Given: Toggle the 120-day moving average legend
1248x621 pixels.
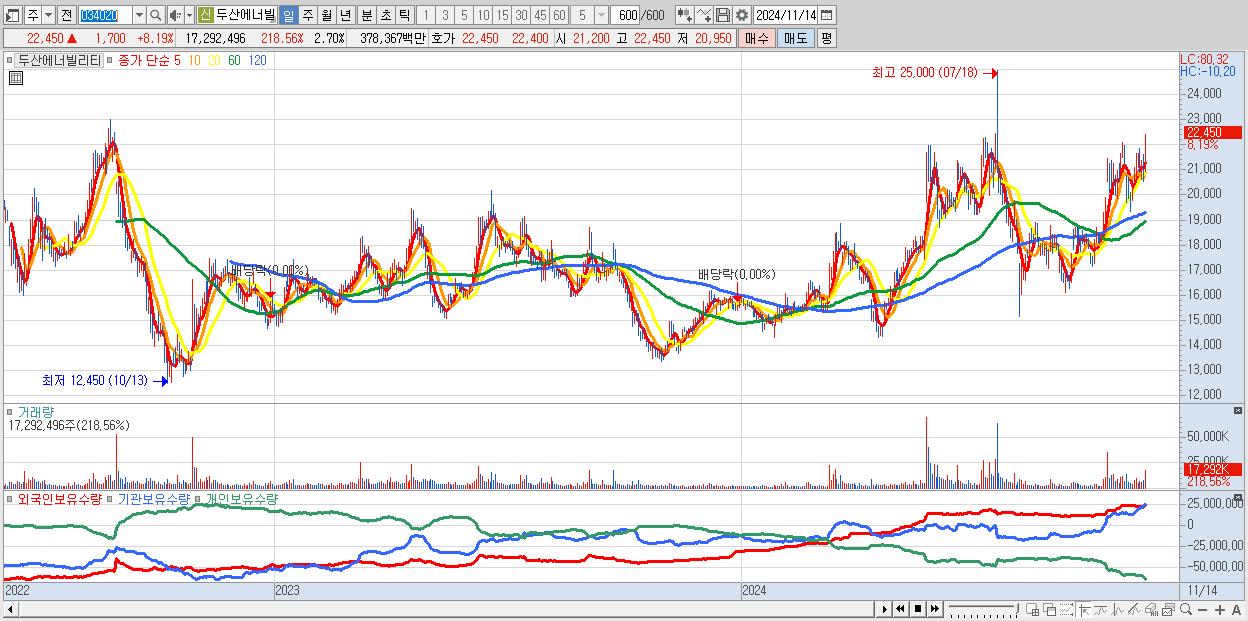Looking at the screenshot, I should tap(257, 60).
